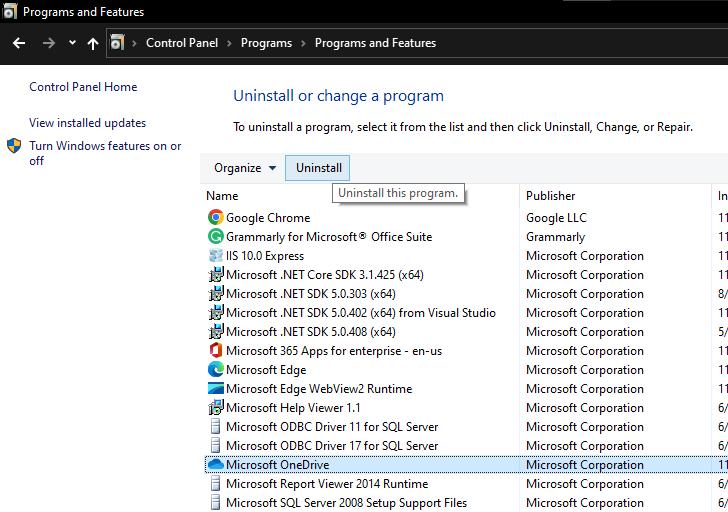Open Control Panel Home link
Screen dimensions: 728x512
click(x=83, y=87)
